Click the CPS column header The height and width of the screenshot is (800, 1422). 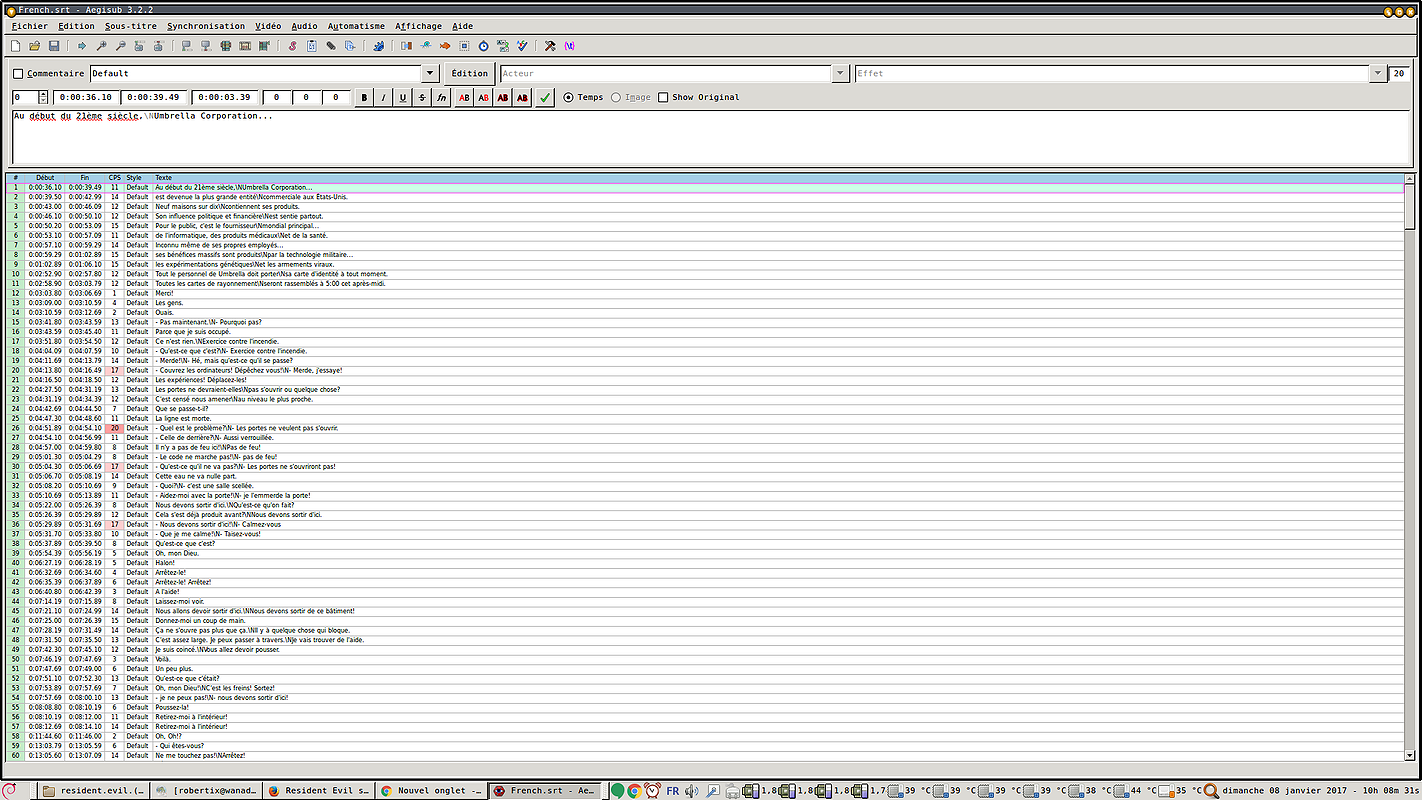[114, 178]
